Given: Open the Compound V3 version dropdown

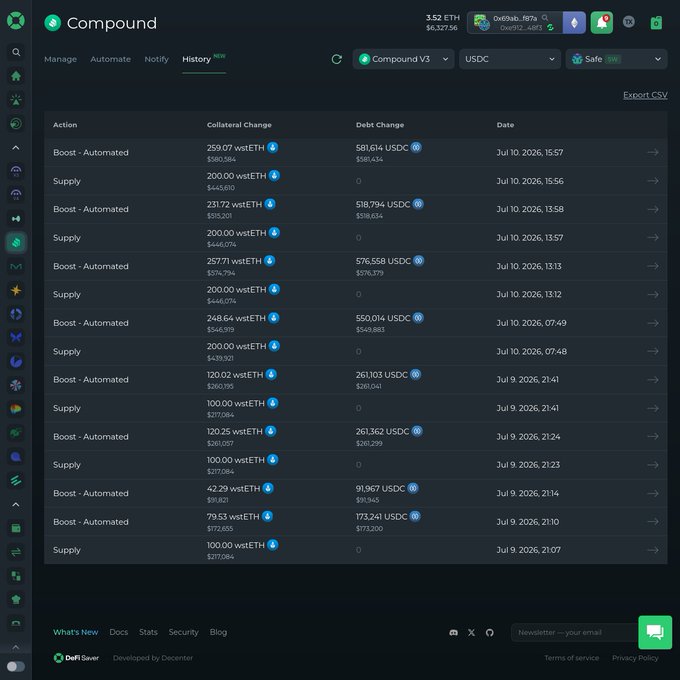Looking at the screenshot, I should (x=403, y=59).
